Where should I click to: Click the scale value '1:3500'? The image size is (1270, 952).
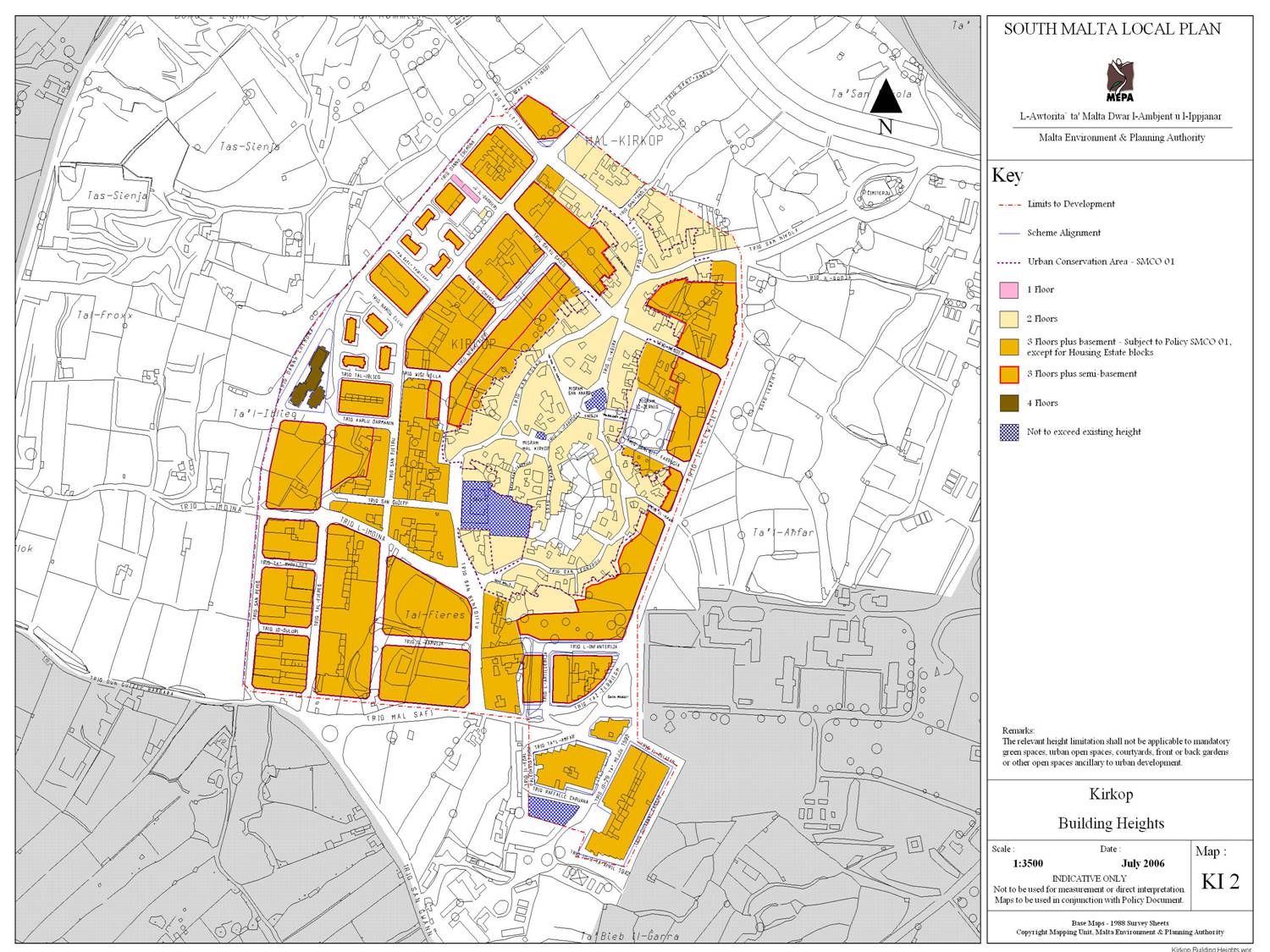point(1027,864)
